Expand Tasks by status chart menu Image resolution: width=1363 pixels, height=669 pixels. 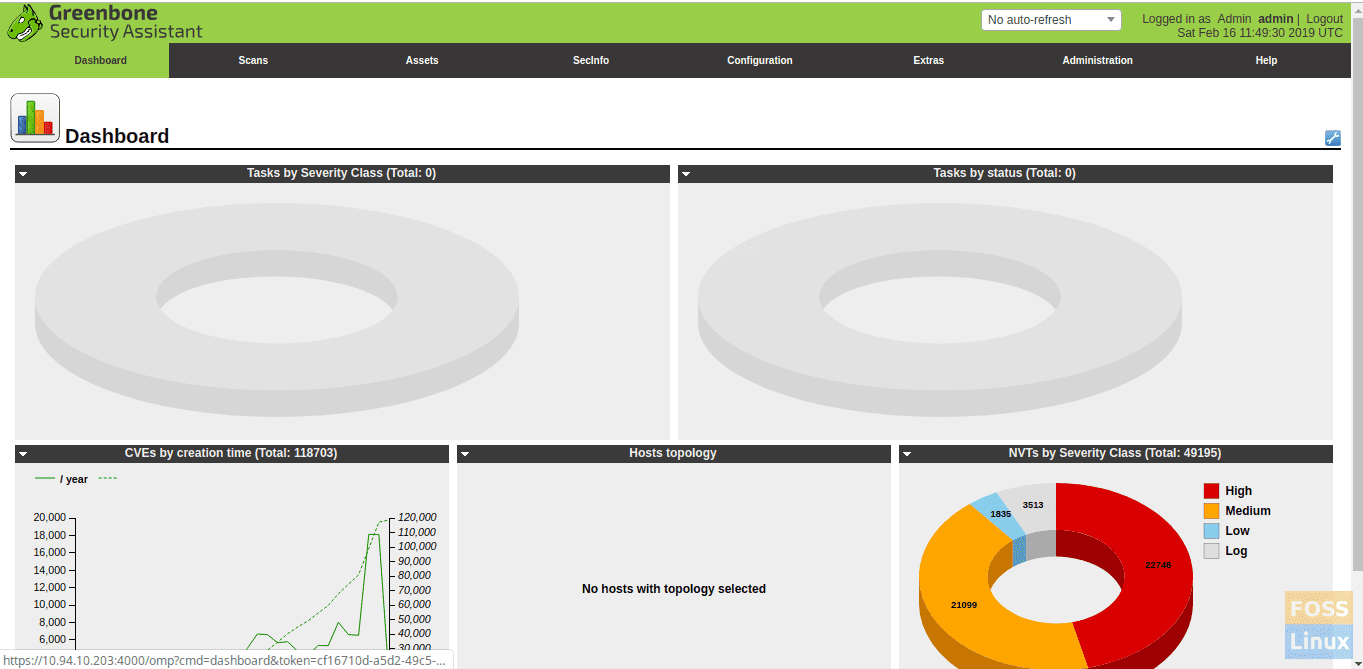(x=686, y=174)
